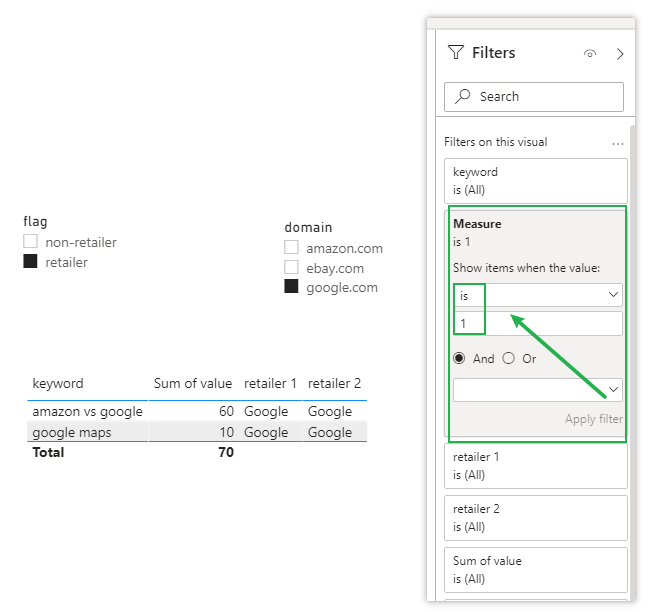Click the value 60 cell

tap(226, 411)
